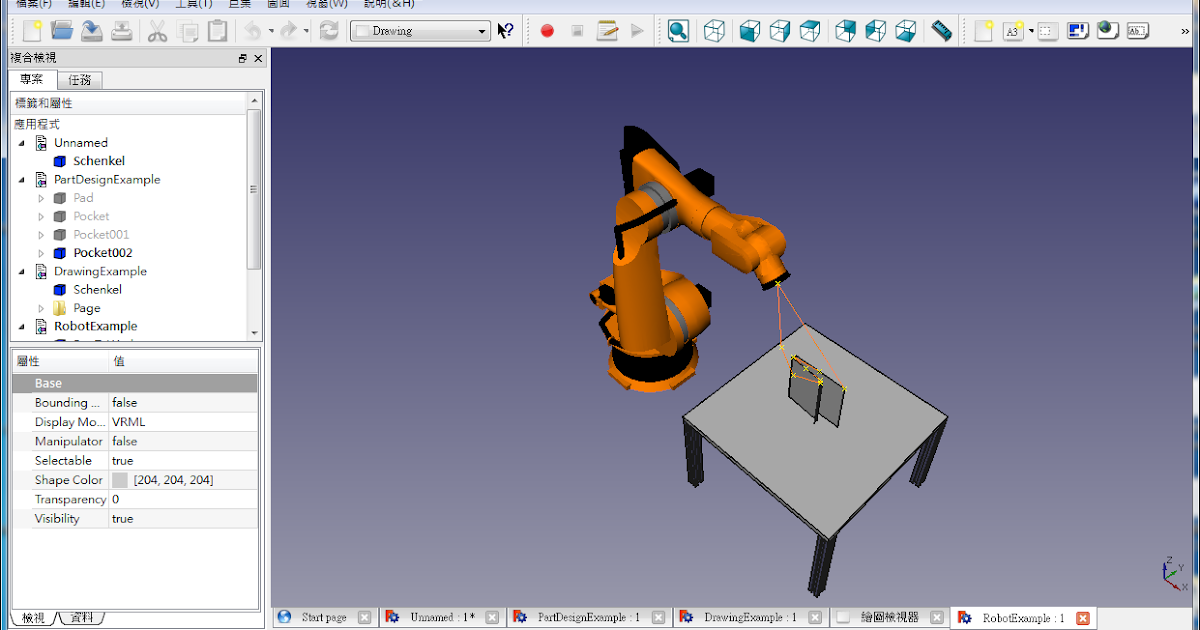Expand the Page folder item
The width and height of the screenshot is (1200, 630).
point(41,308)
